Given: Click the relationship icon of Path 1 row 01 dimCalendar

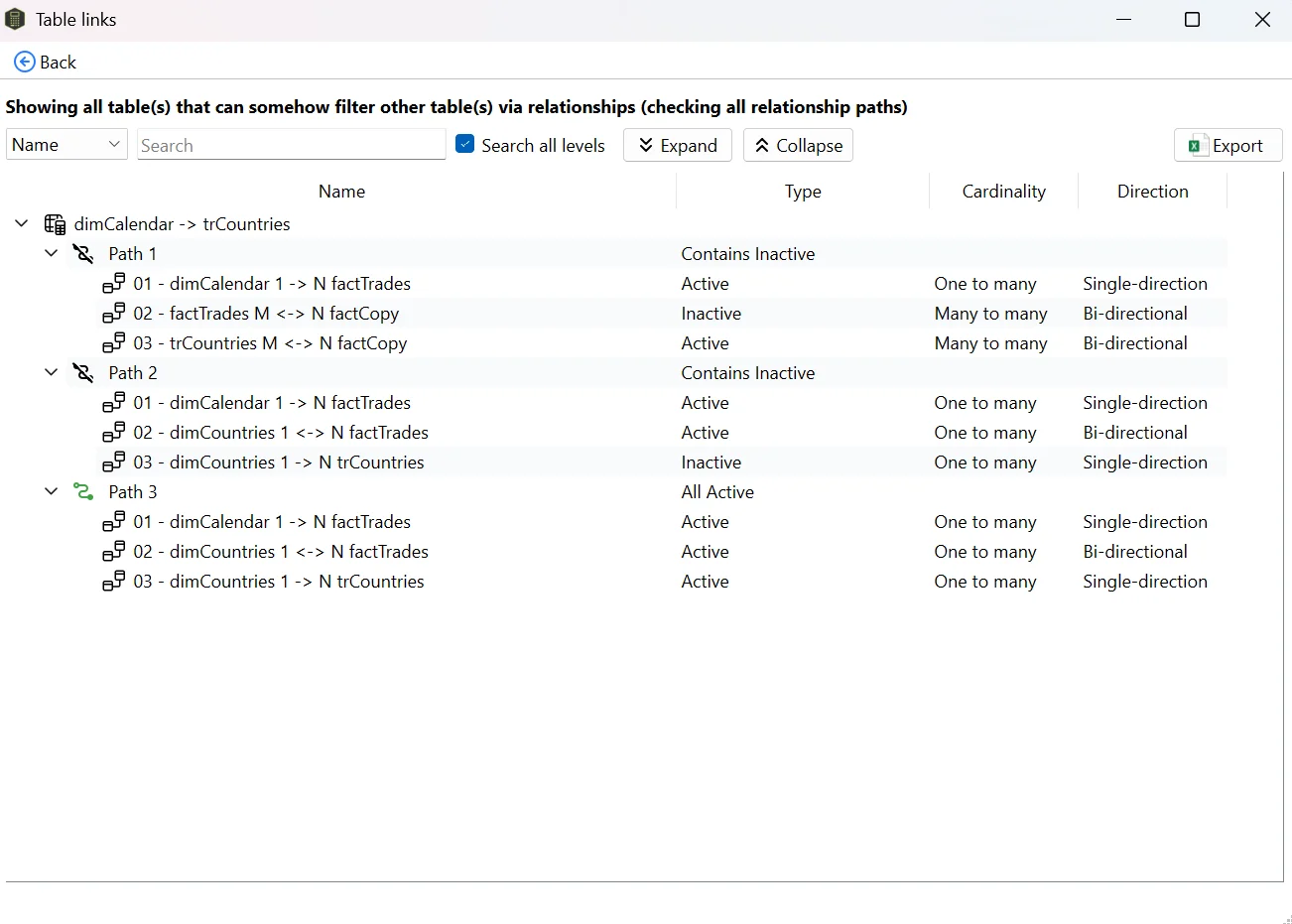Looking at the screenshot, I should (114, 284).
